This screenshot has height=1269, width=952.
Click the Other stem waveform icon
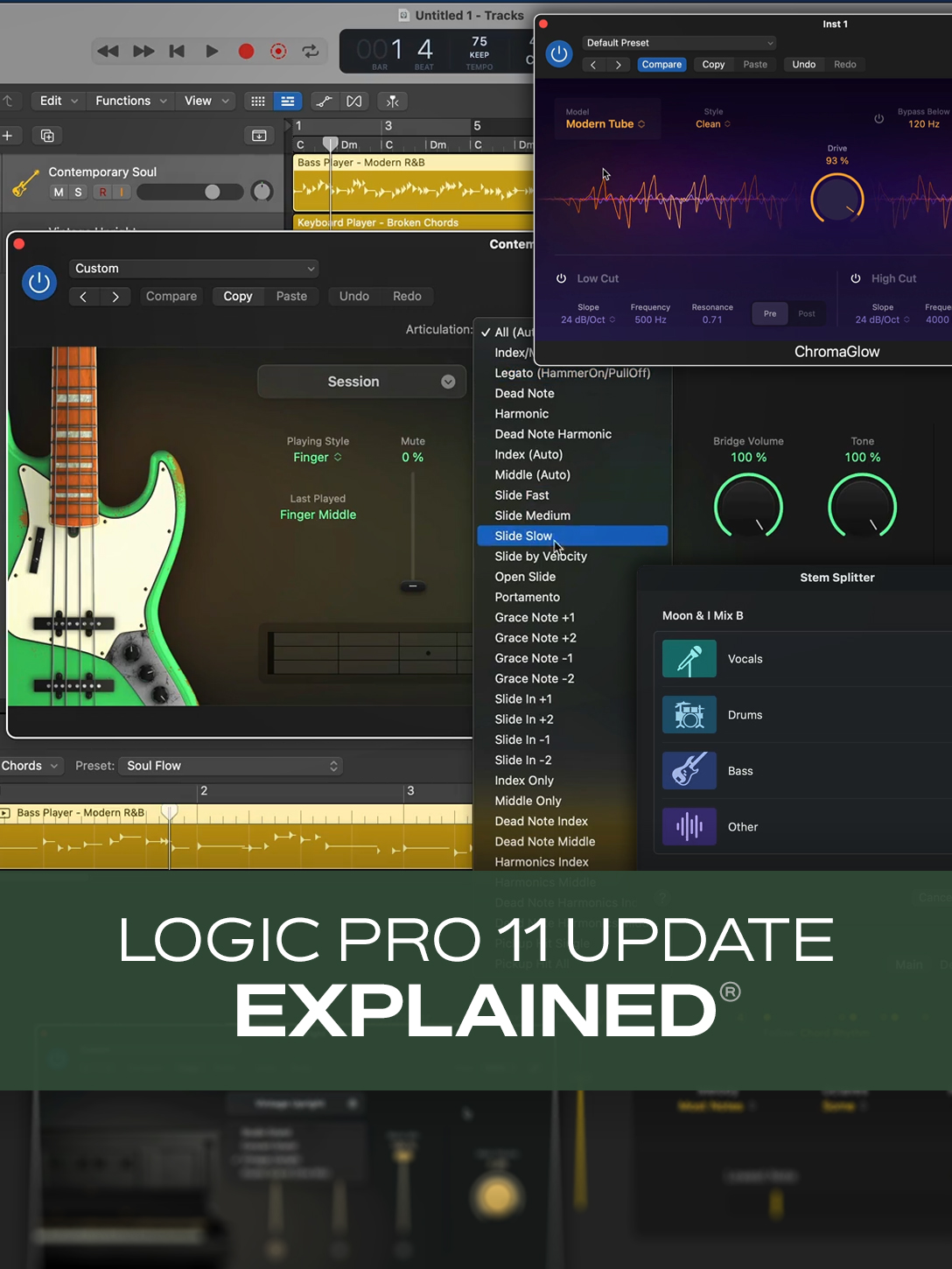(689, 826)
